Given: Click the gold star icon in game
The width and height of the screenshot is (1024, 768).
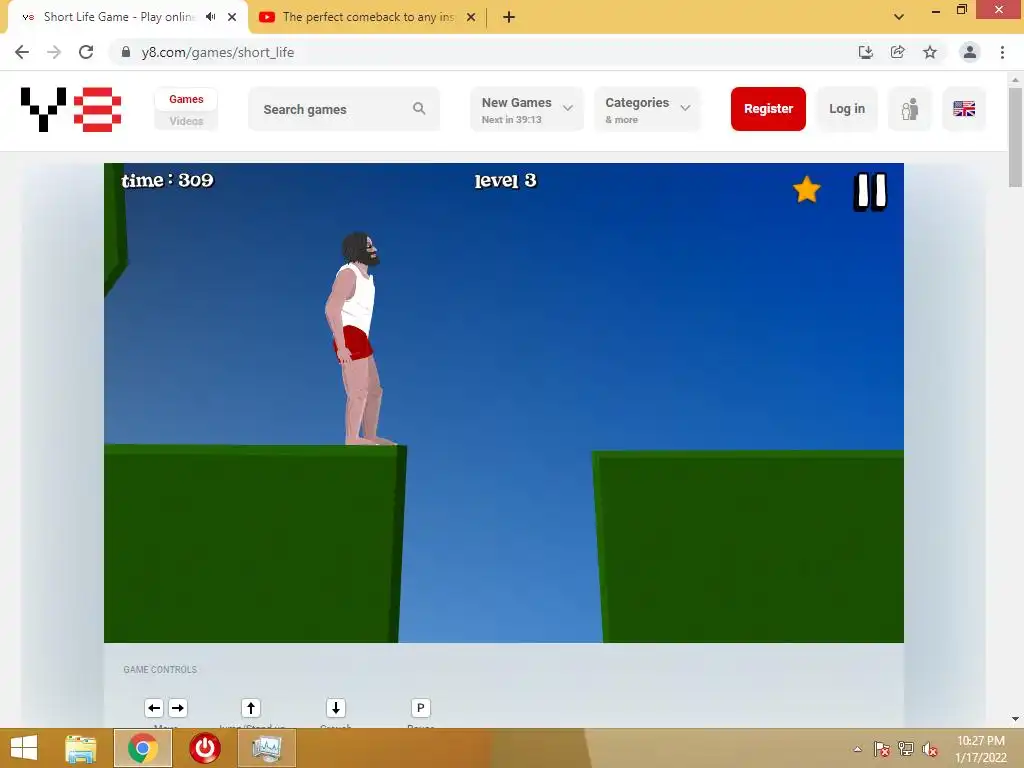Looking at the screenshot, I should point(807,190).
